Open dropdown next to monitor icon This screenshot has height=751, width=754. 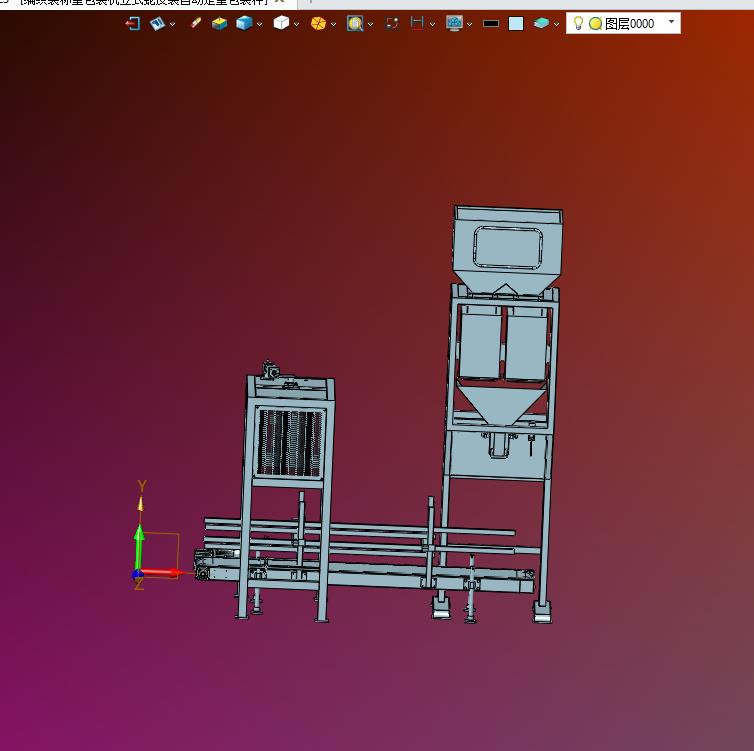pos(469,24)
